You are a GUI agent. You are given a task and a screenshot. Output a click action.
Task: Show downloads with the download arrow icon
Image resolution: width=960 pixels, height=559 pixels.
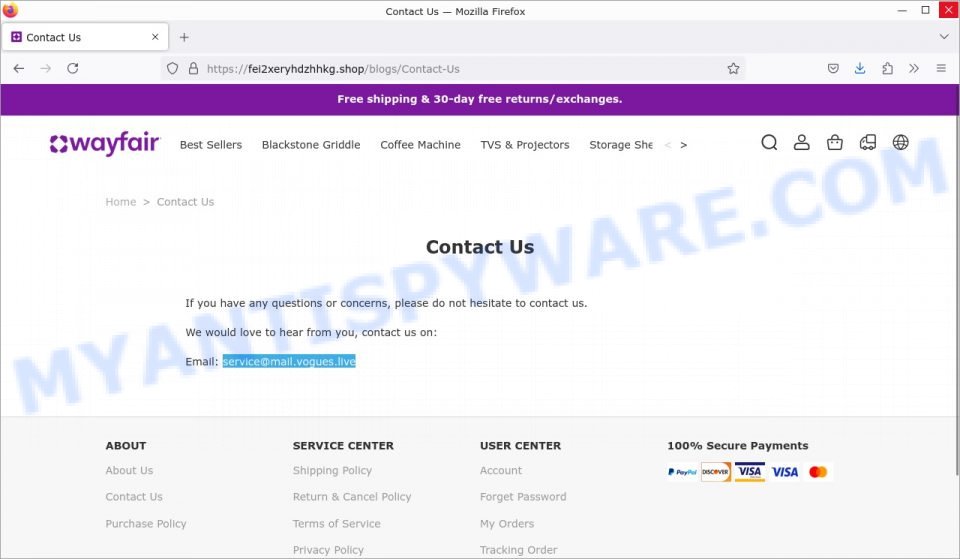860,69
